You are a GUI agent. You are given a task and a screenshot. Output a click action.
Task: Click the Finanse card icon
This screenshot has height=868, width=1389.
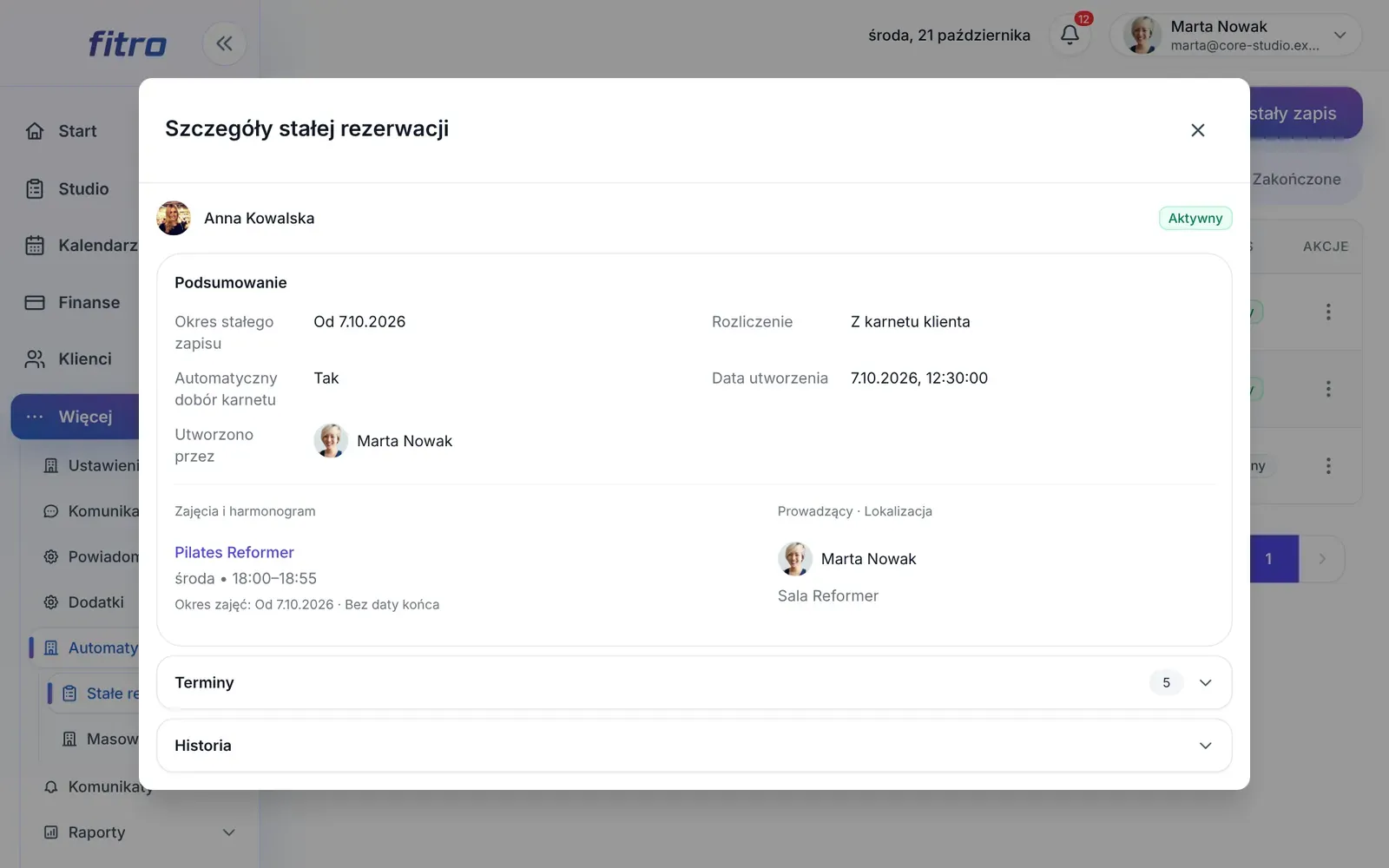tap(35, 303)
